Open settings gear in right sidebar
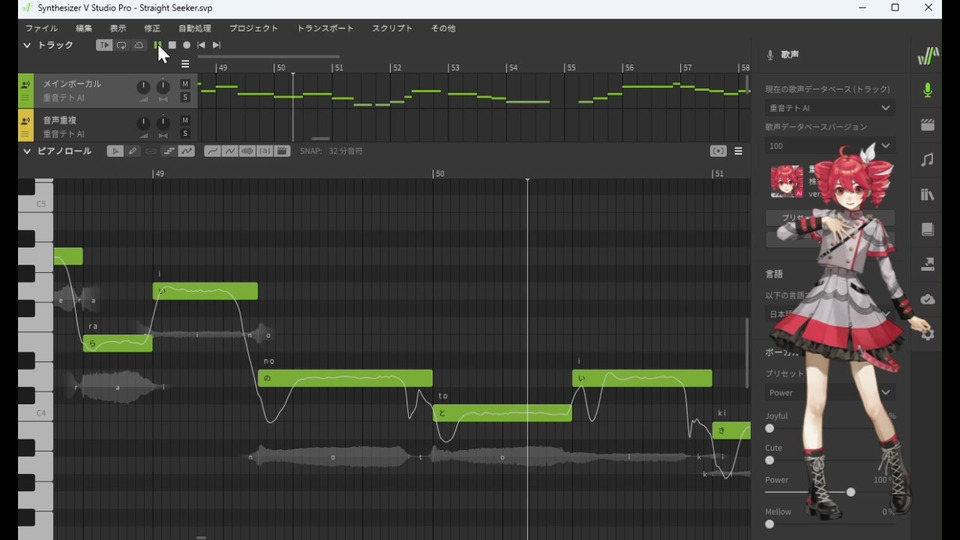The height and width of the screenshot is (540, 960). click(x=928, y=334)
